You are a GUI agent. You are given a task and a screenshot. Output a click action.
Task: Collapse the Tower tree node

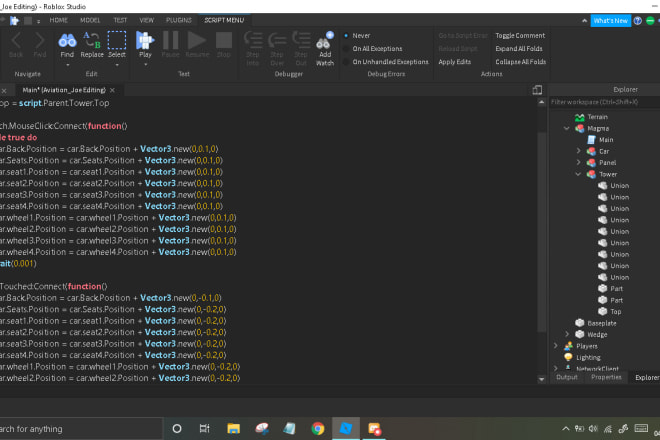point(578,174)
